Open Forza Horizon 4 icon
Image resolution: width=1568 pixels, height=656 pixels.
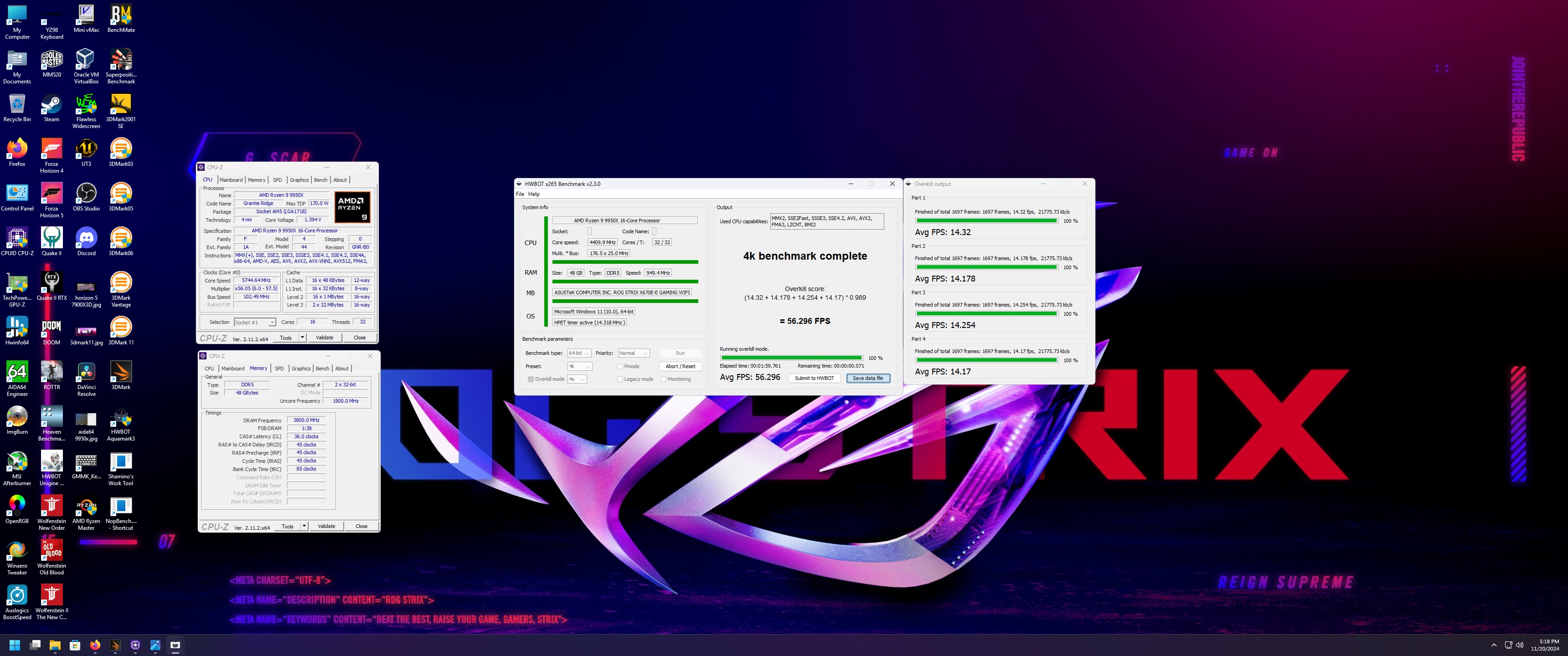click(x=52, y=156)
